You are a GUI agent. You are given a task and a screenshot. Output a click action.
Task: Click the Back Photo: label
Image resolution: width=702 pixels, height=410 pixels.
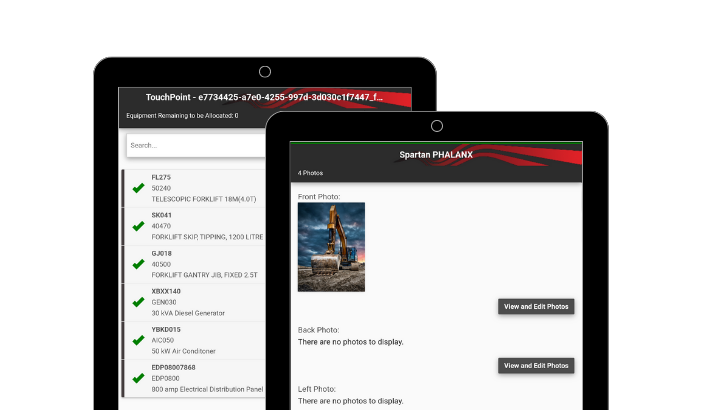pyautogui.click(x=318, y=330)
